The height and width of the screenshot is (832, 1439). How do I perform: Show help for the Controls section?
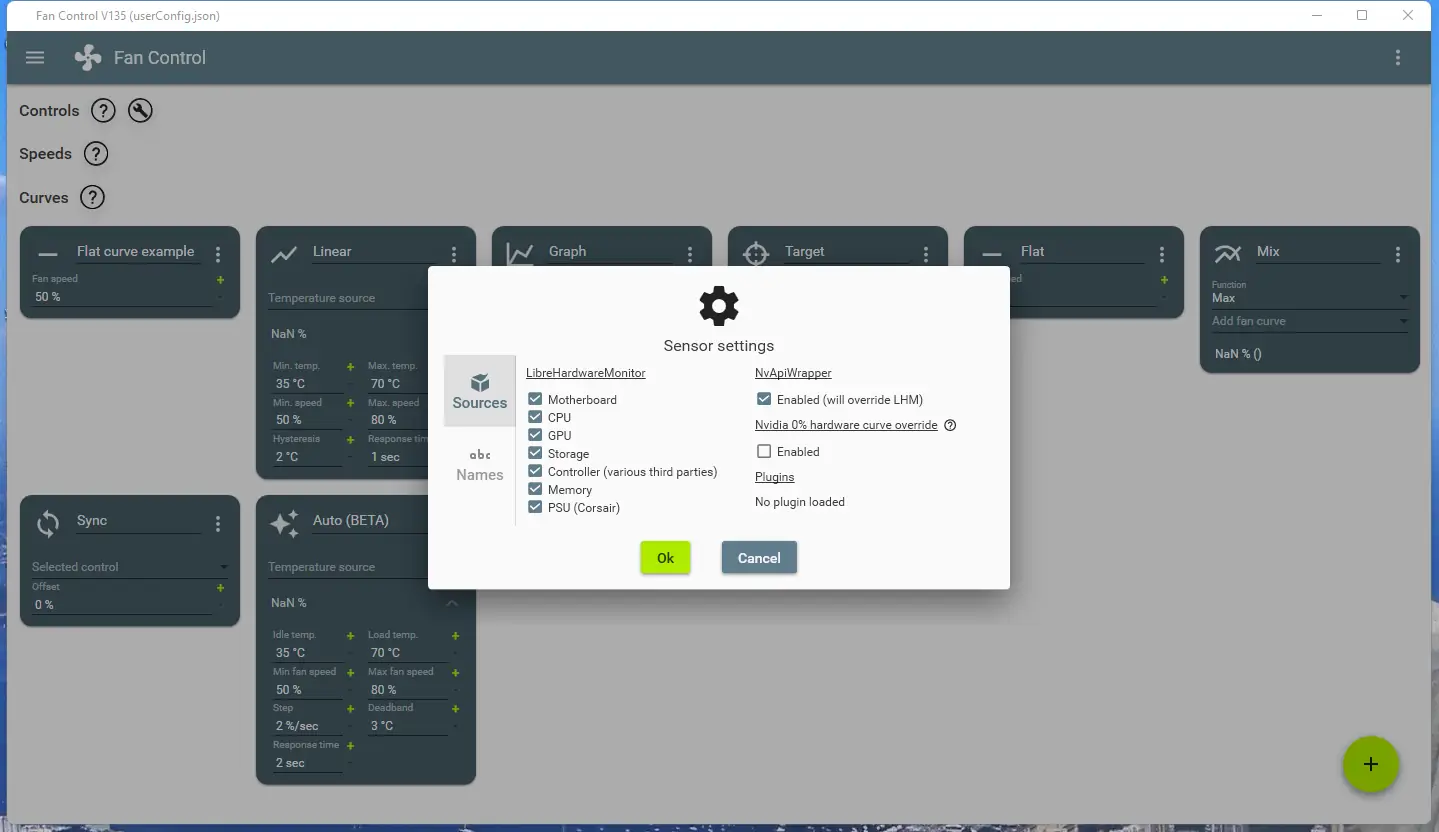tap(103, 110)
